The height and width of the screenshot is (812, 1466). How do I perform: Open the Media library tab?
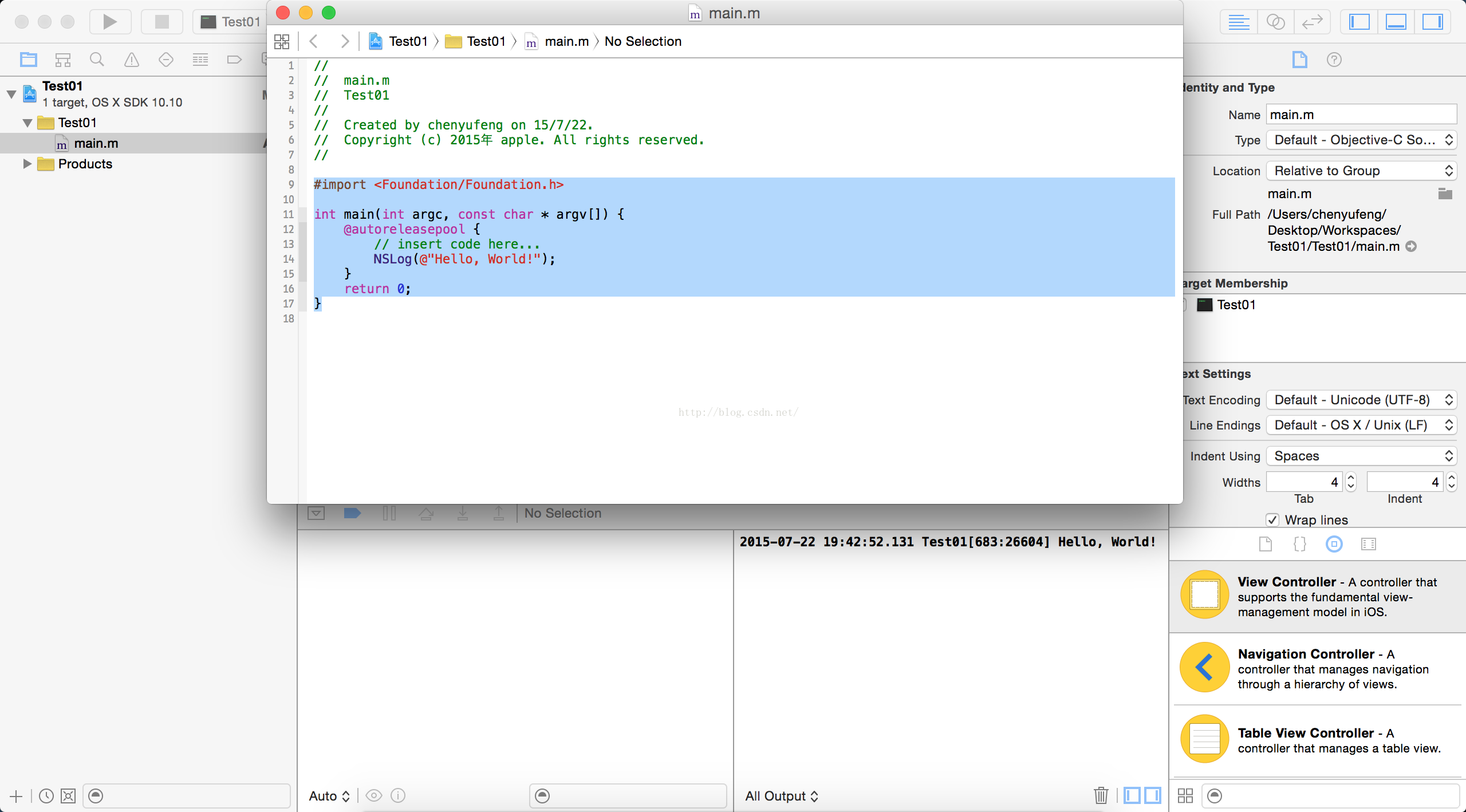1369,544
